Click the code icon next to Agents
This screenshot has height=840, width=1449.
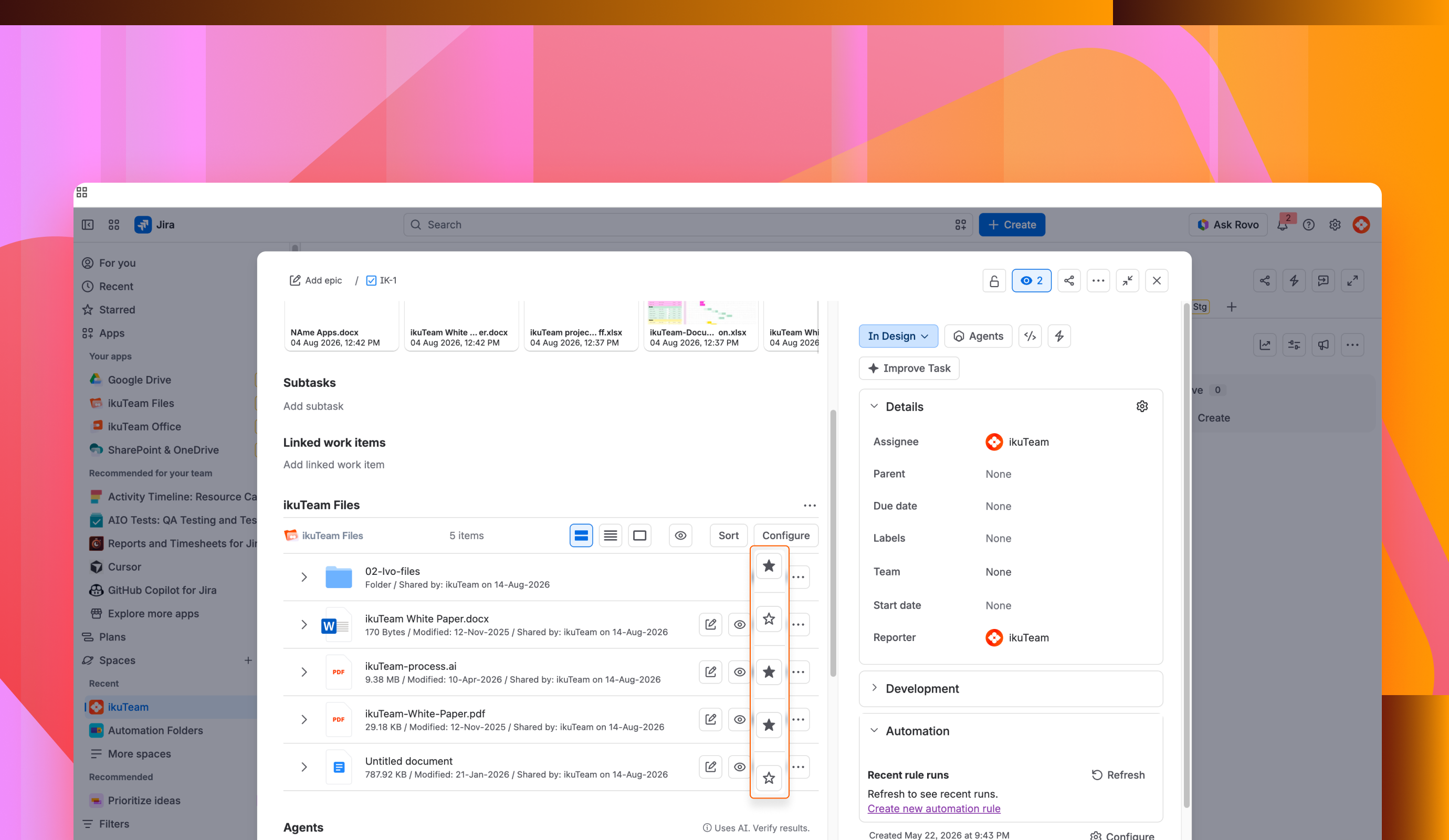click(1030, 337)
